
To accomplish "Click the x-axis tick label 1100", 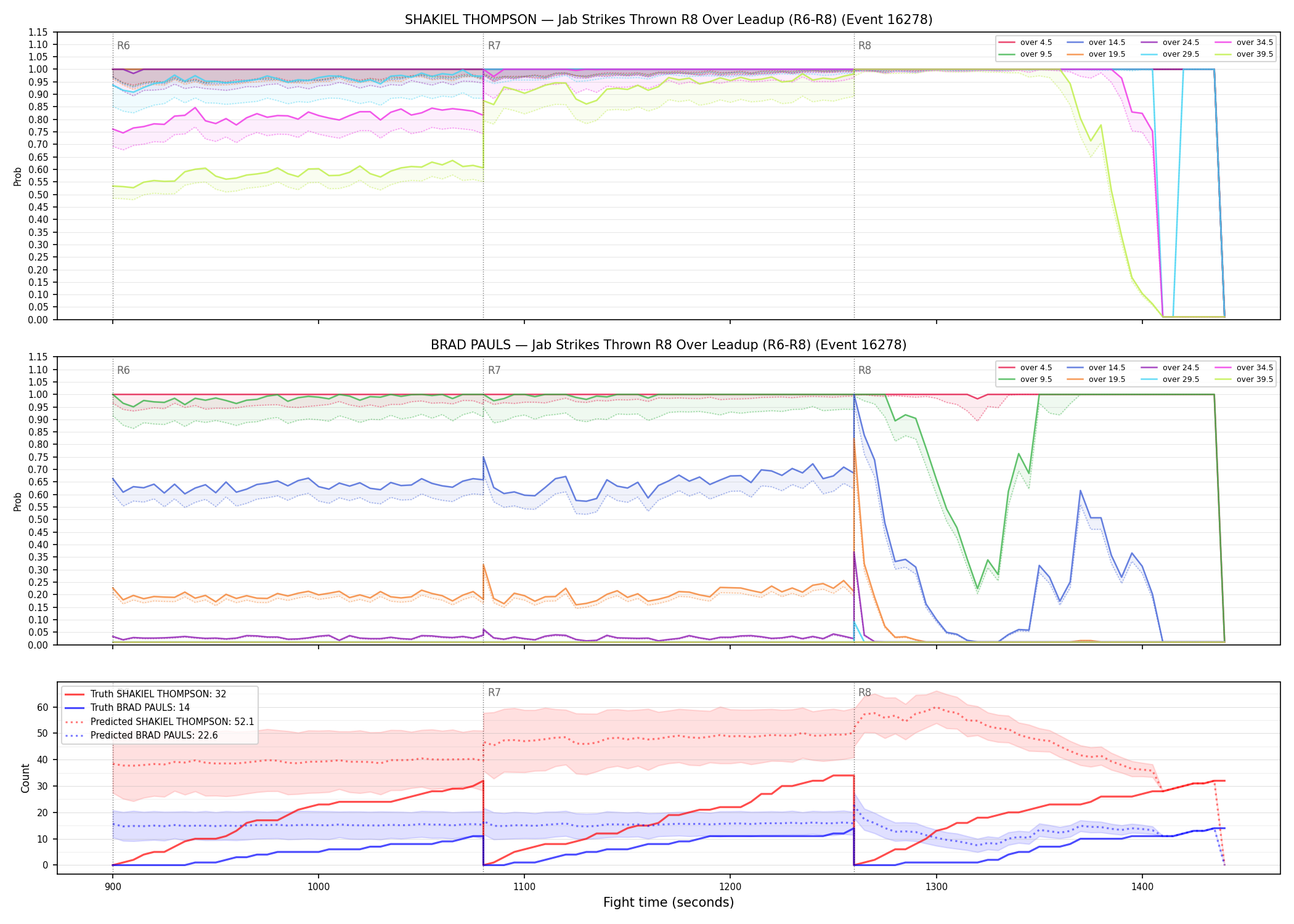I will [524, 886].
